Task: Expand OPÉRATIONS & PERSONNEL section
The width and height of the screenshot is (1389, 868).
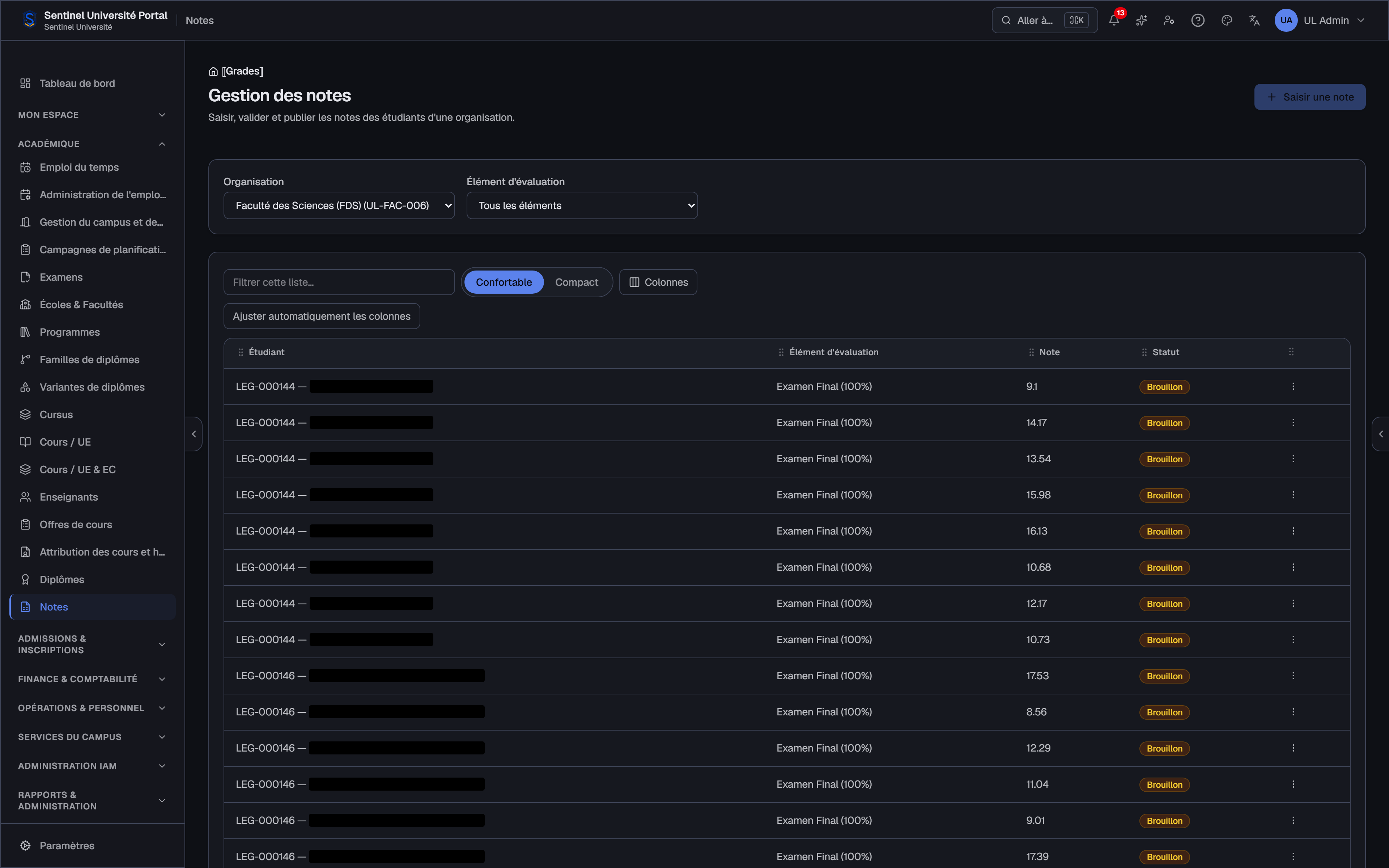Action: pos(92,708)
